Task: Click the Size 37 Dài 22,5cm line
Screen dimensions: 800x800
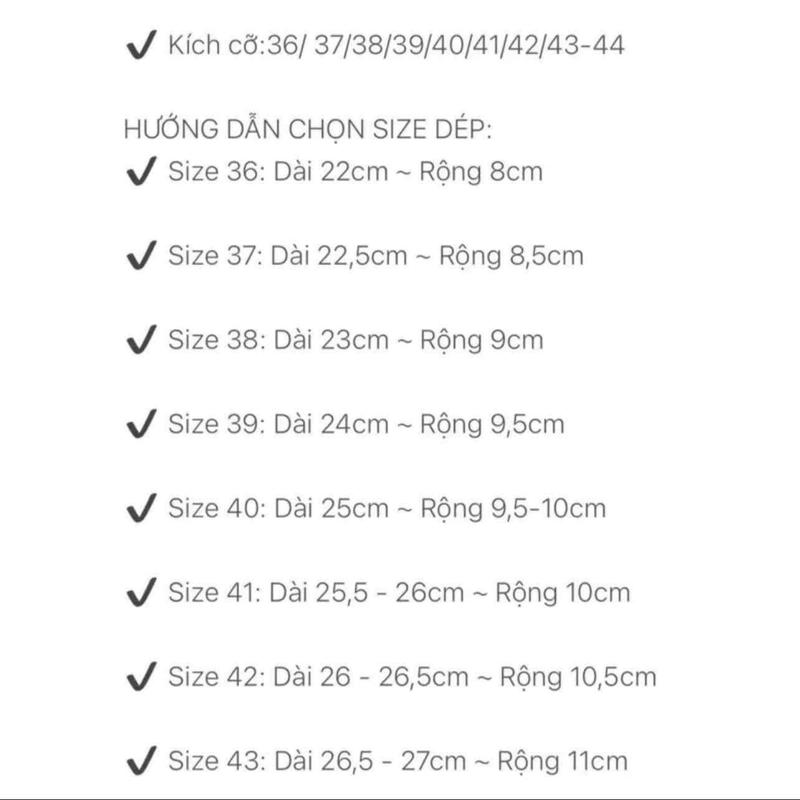Action: click(376, 257)
